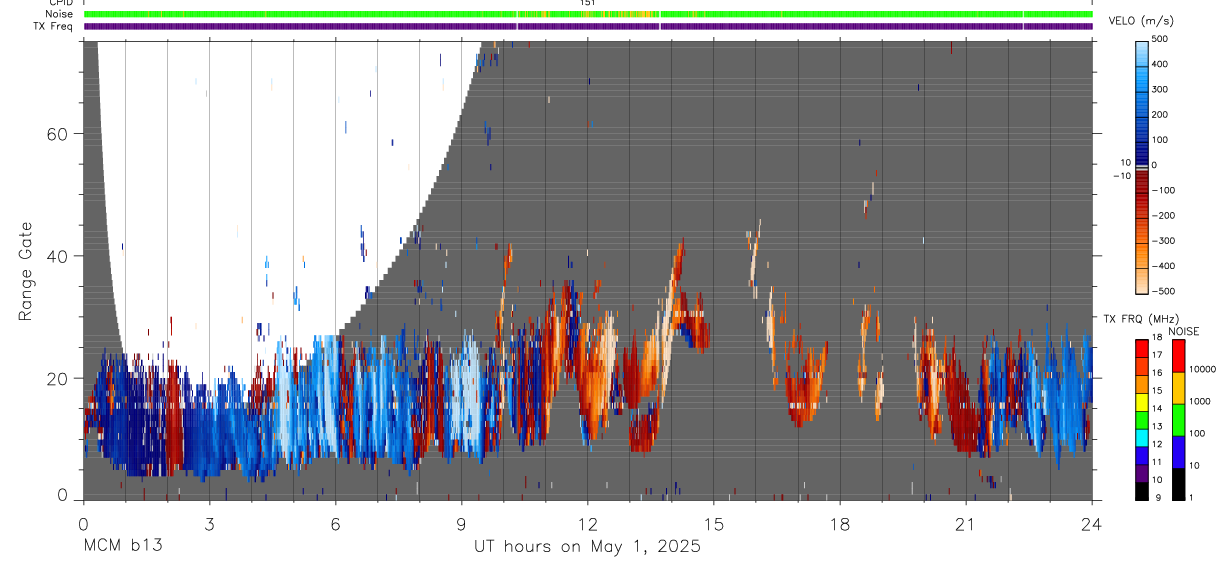Click the 'Range Gate' y-axis label

pyautogui.click(x=28, y=271)
